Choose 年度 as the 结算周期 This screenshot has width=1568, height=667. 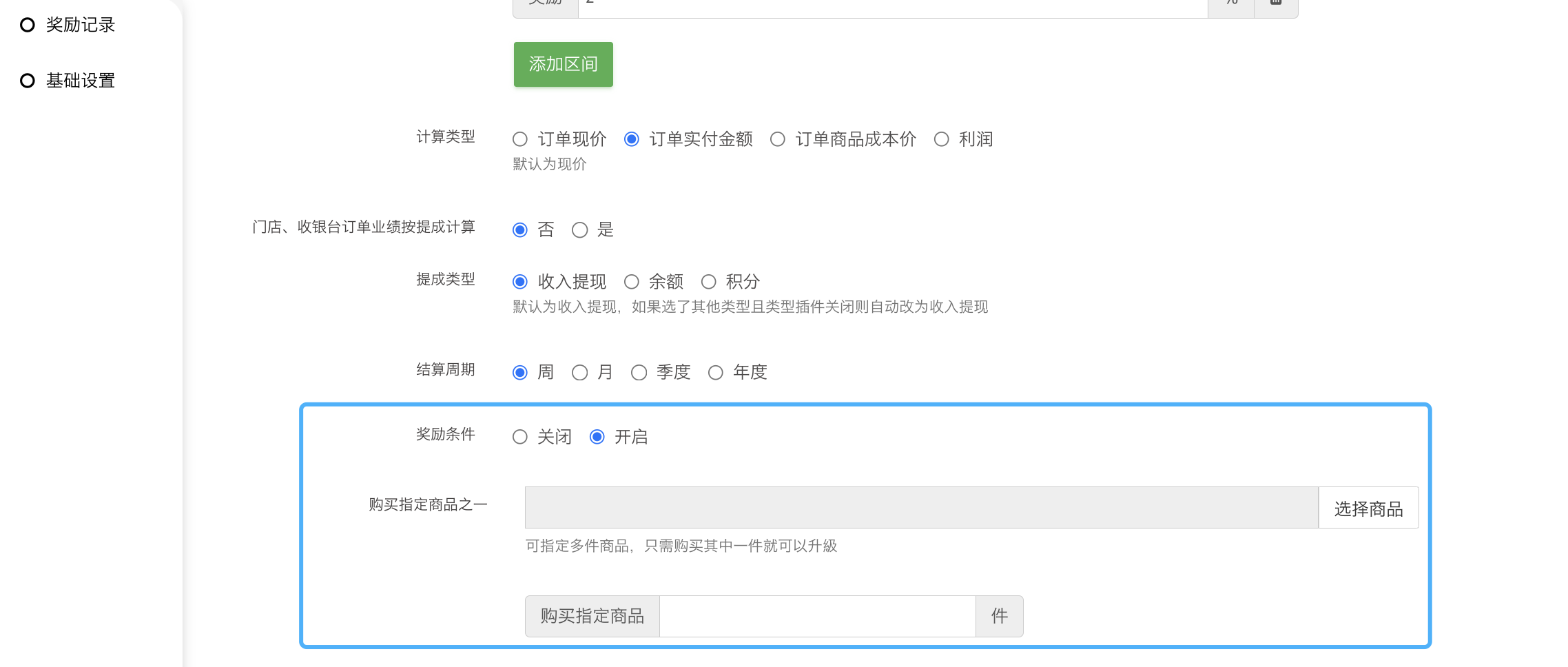tap(716, 373)
